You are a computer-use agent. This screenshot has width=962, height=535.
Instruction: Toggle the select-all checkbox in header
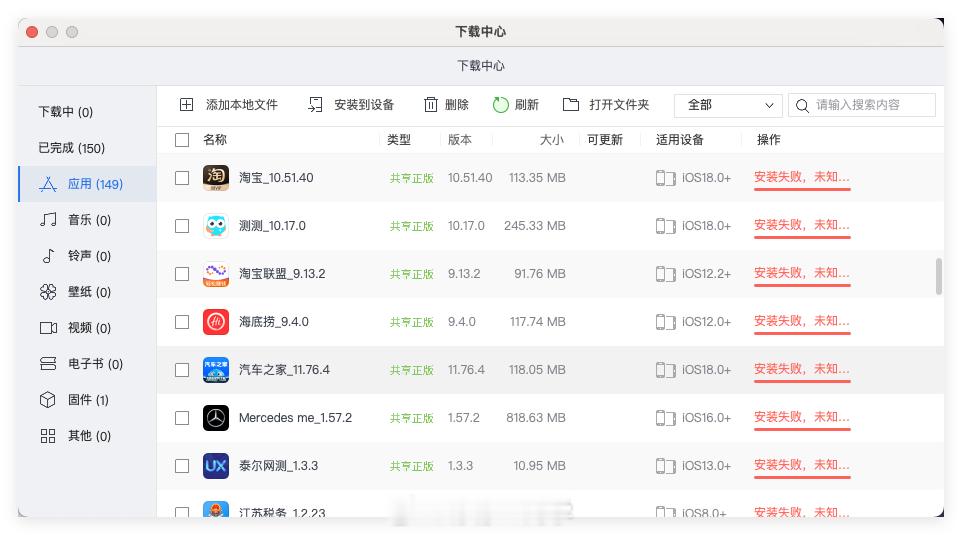click(182, 140)
